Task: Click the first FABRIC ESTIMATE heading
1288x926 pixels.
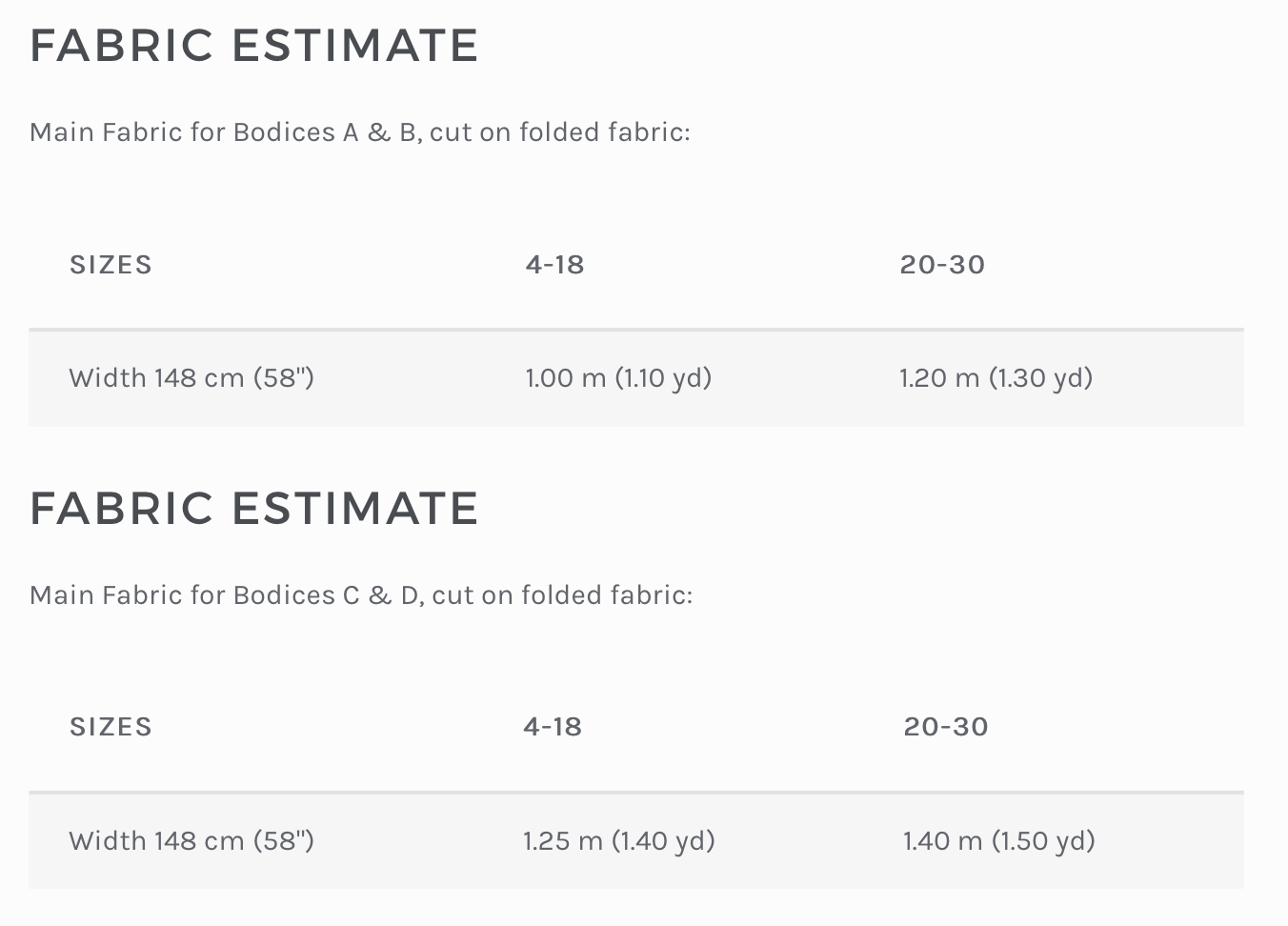Action: [x=254, y=46]
